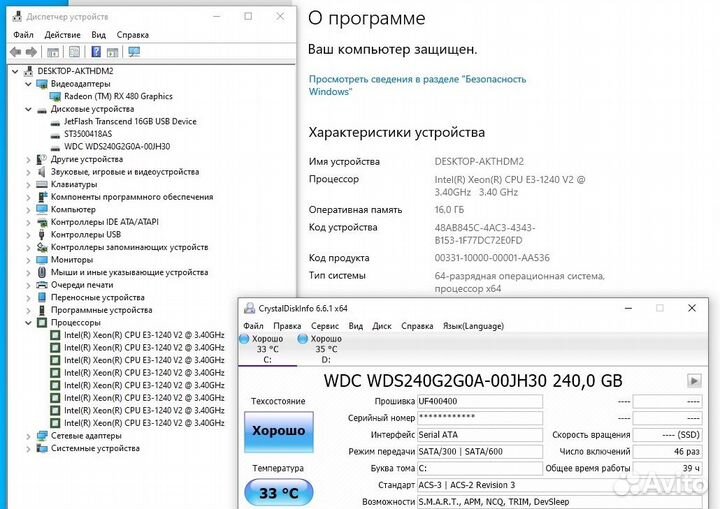Collapse the Видеоадаптеры category

coord(28,84)
